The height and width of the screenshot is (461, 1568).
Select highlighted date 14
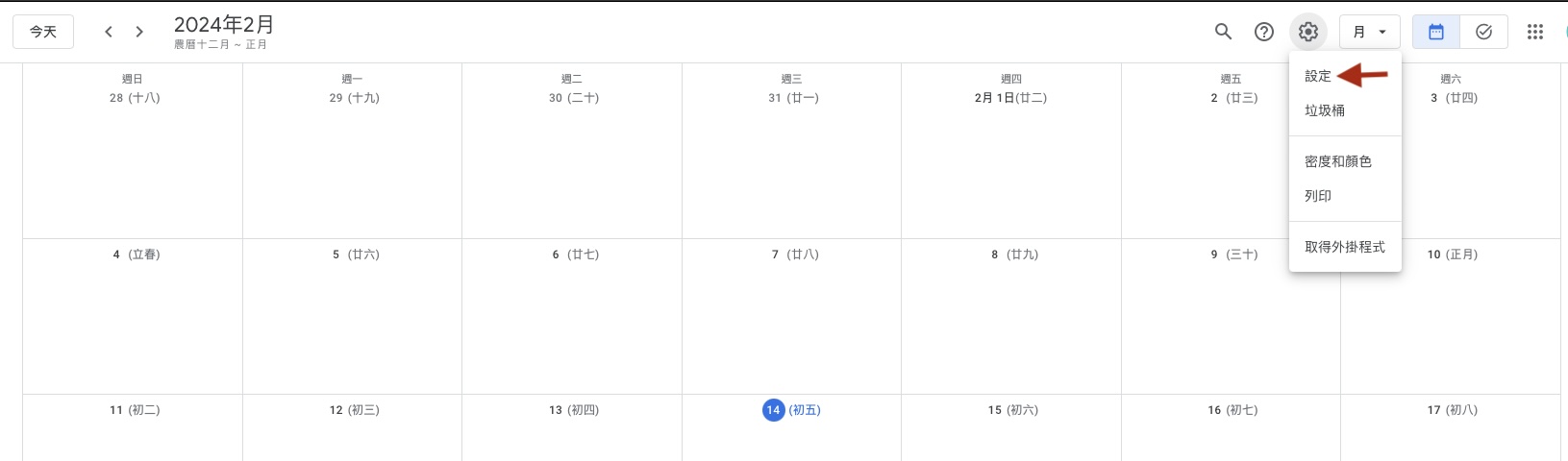(x=773, y=410)
